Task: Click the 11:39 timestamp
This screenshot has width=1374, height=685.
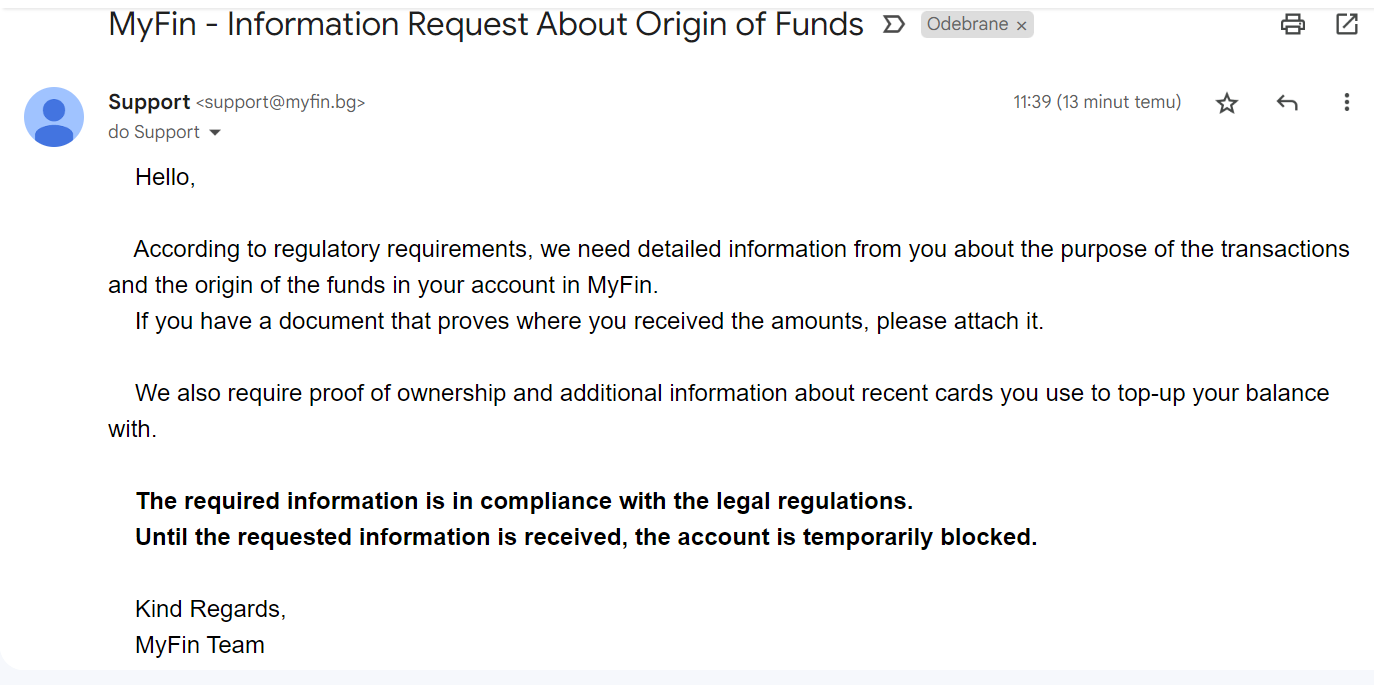Action: coord(1097,102)
